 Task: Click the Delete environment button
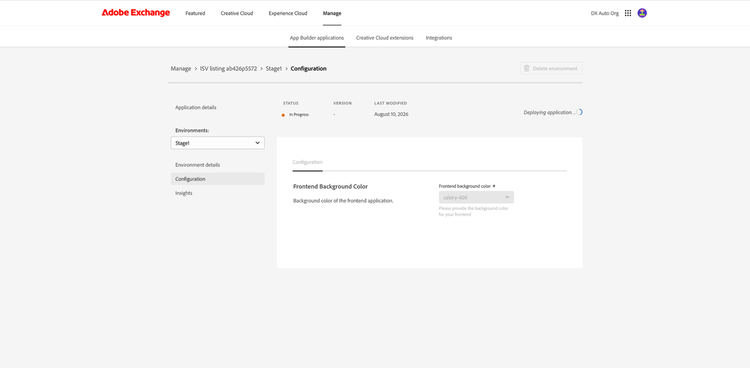coord(551,68)
